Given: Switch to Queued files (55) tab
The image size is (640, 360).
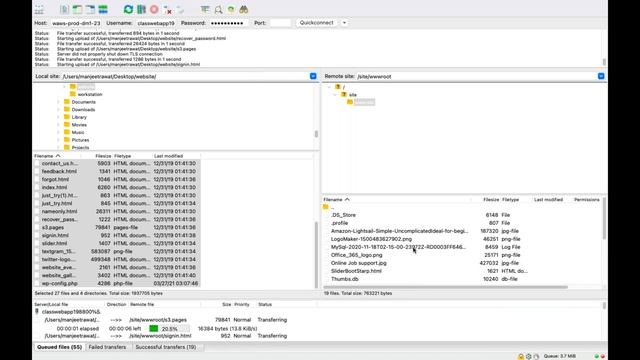Looking at the screenshot, I should tap(59, 347).
